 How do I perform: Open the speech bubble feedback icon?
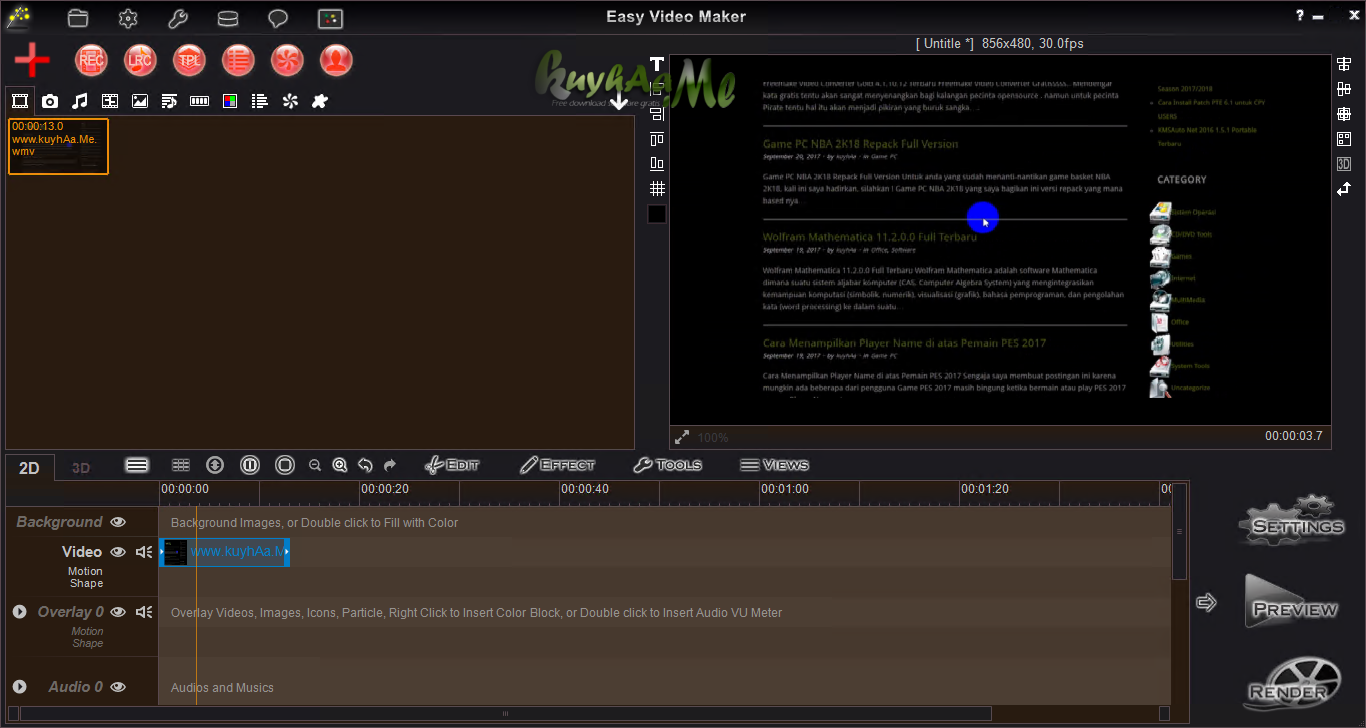tap(278, 18)
